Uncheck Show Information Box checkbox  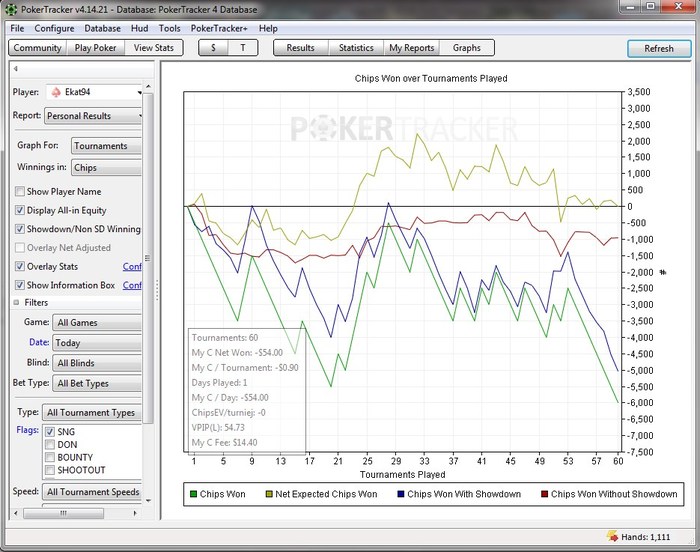20,285
